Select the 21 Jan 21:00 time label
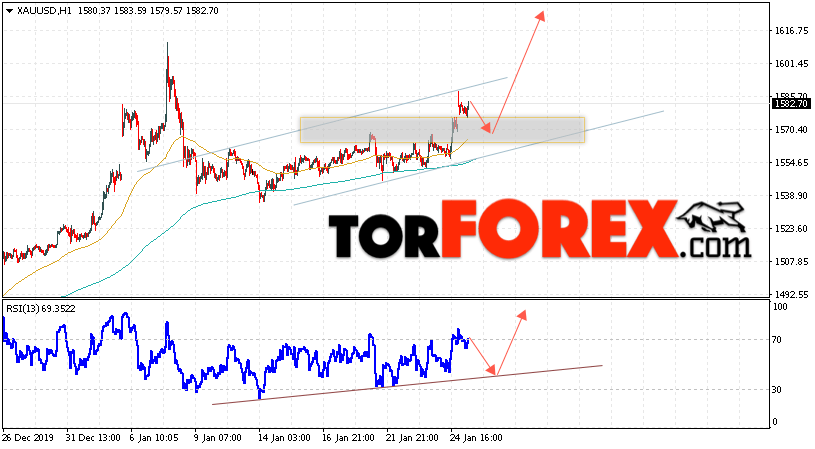The height and width of the screenshot is (449, 815). [x=412, y=438]
